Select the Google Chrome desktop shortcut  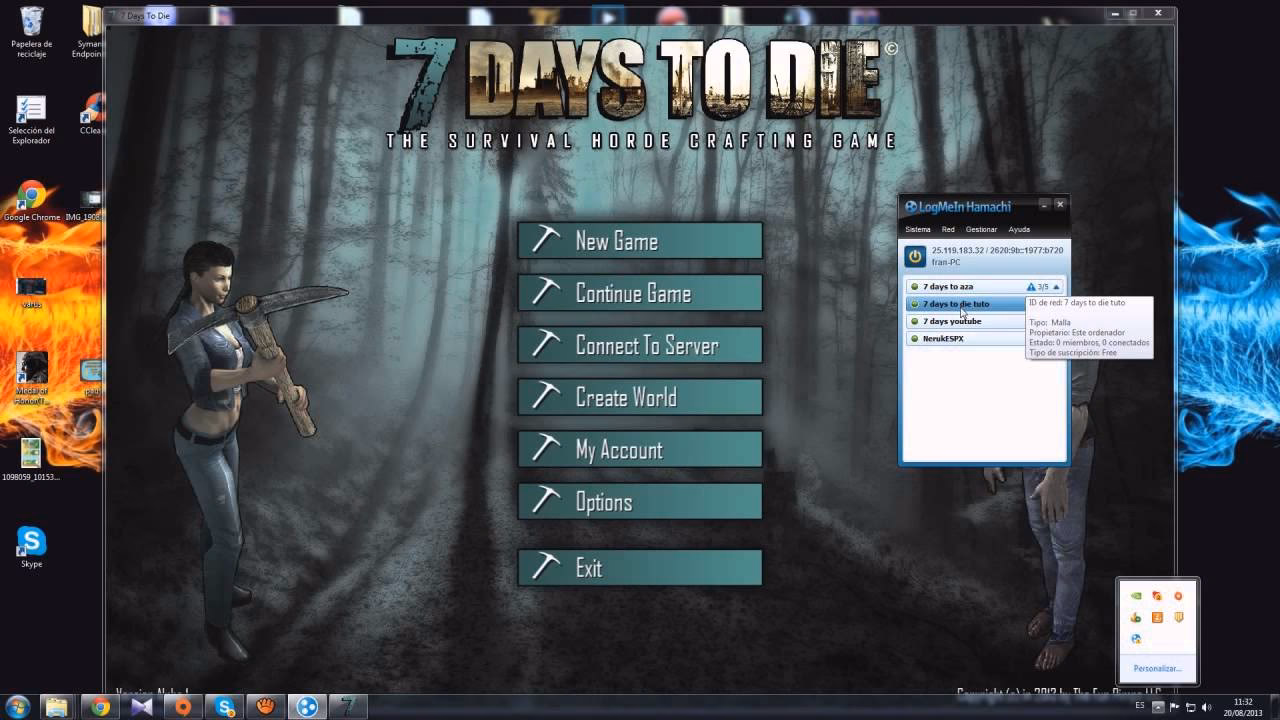click(x=31, y=201)
